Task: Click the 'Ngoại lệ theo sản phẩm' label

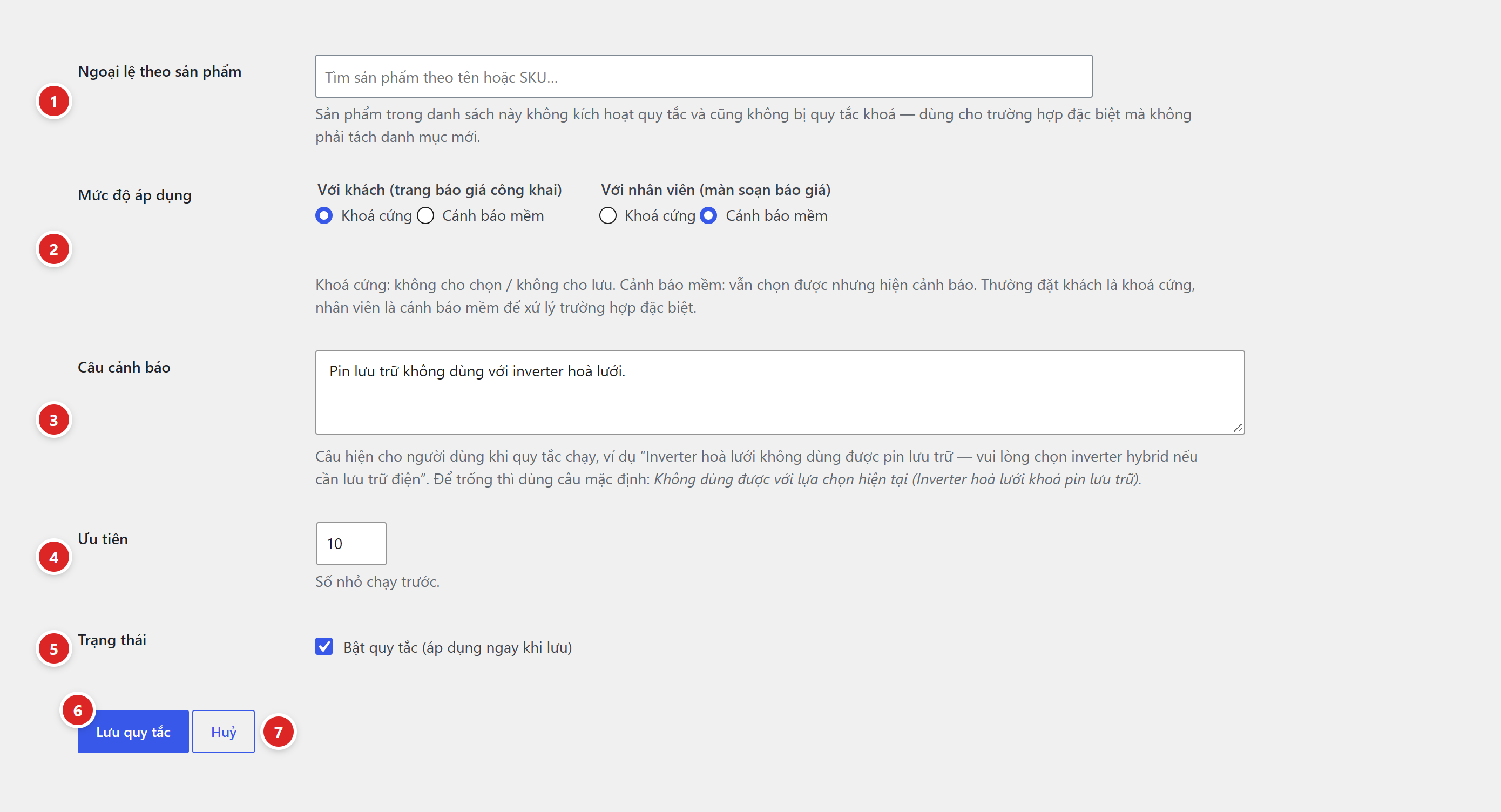Action: click(x=160, y=72)
